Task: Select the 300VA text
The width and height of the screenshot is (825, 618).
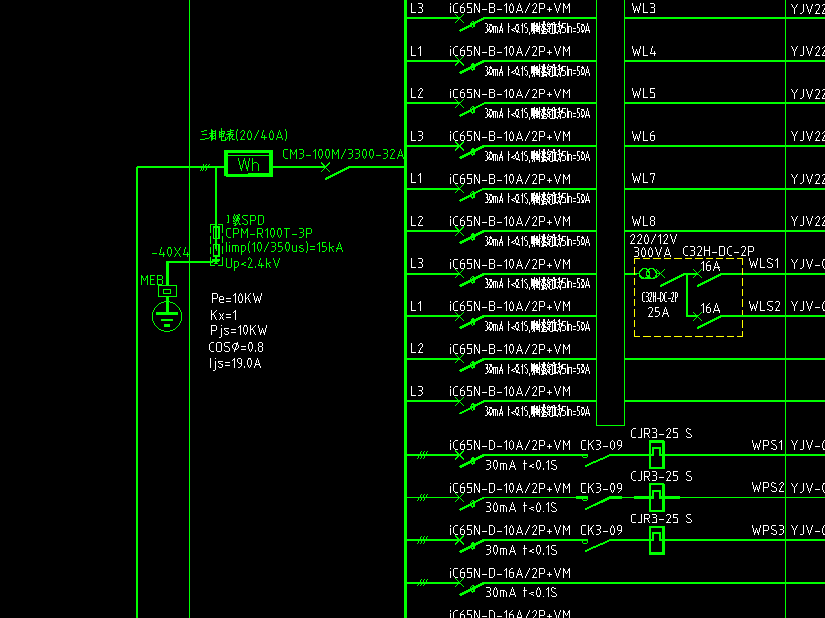Action: pyautogui.click(x=652, y=252)
